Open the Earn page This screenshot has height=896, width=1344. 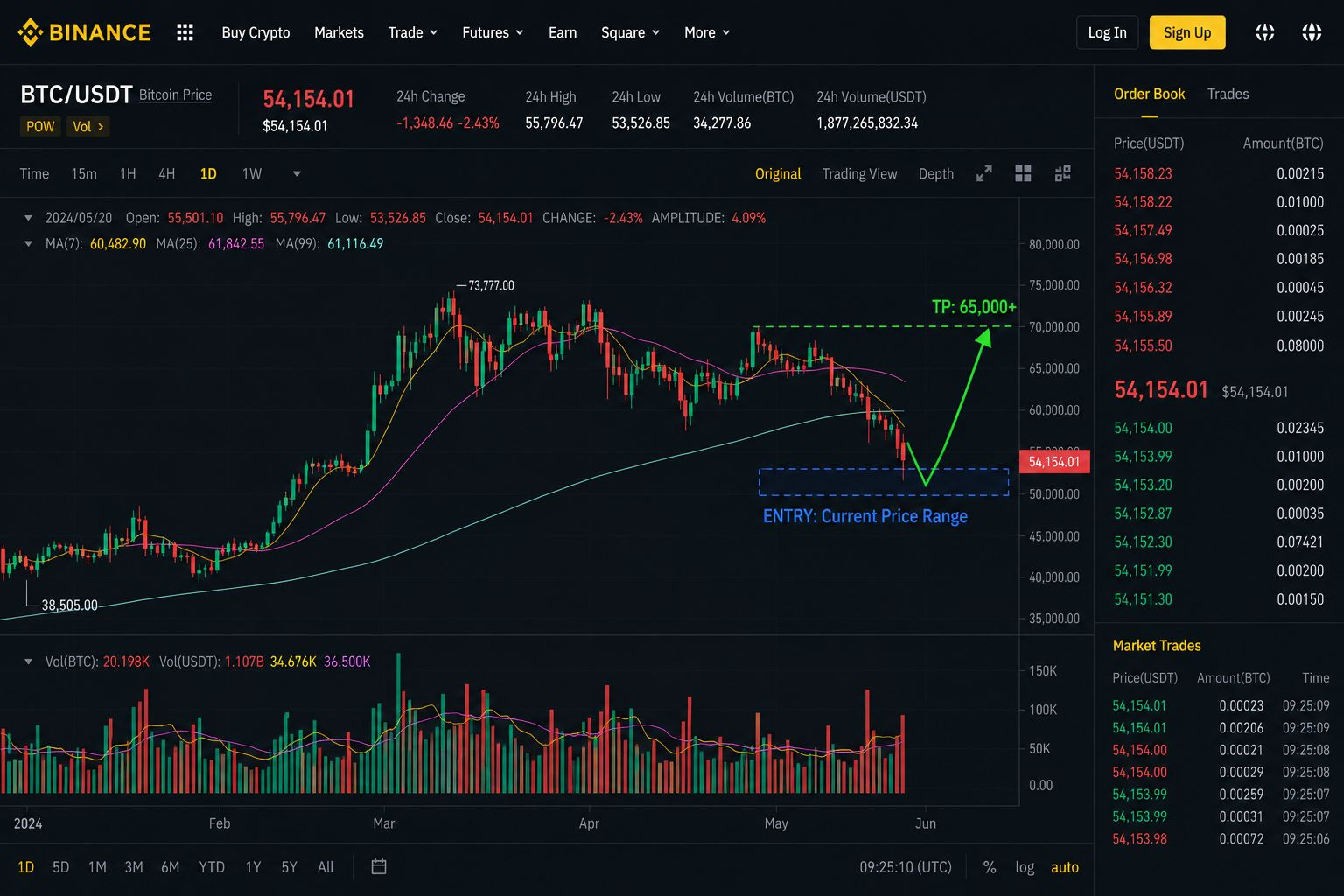pos(563,32)
